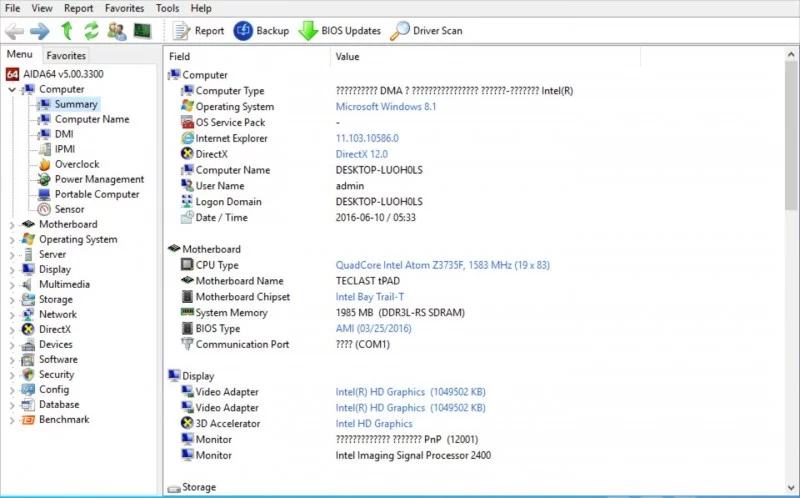Click the Manage users toolbar icon
The image size is (800, 498).
coord(117,31)
